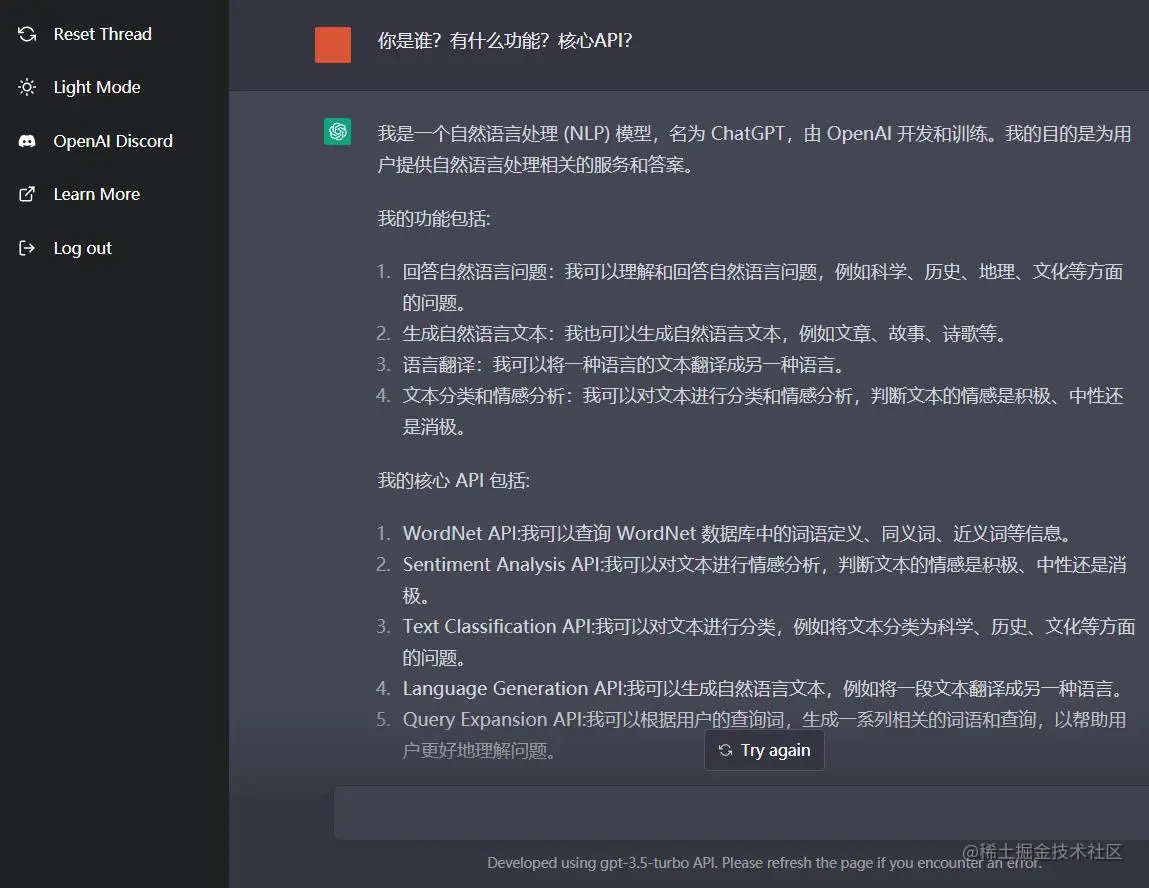Click the 回答自然语言问题 list item

click(763, 287)
